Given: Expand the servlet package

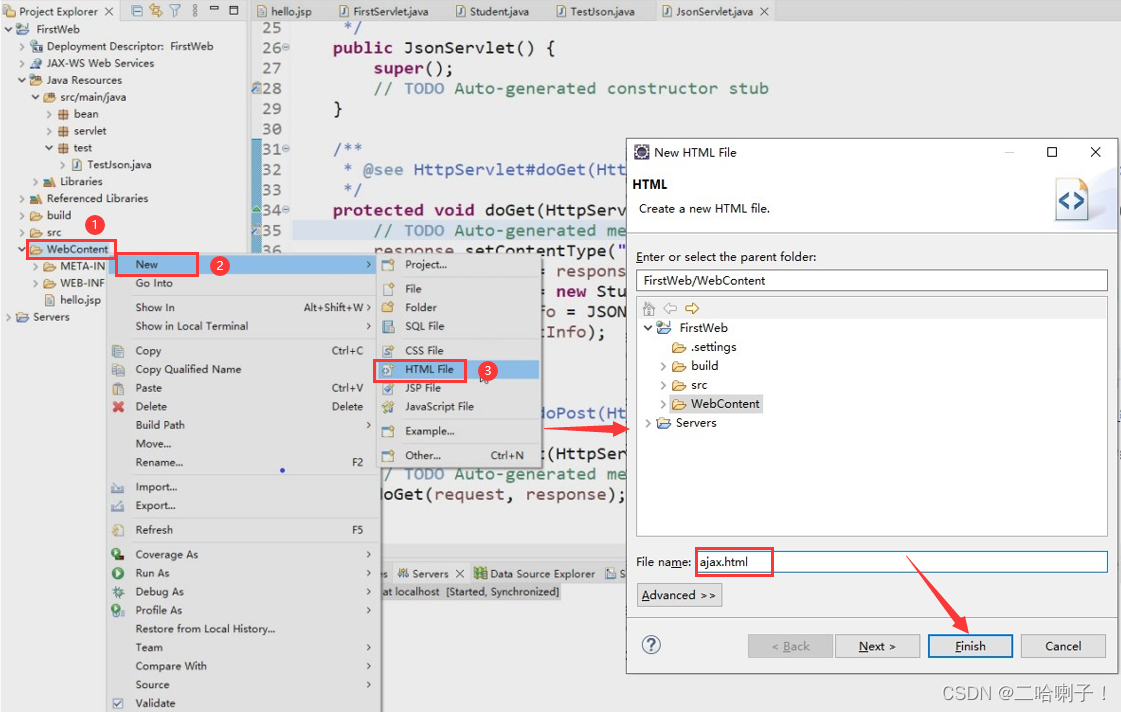Looking at the screenshot, I should [x=49, y=132].
